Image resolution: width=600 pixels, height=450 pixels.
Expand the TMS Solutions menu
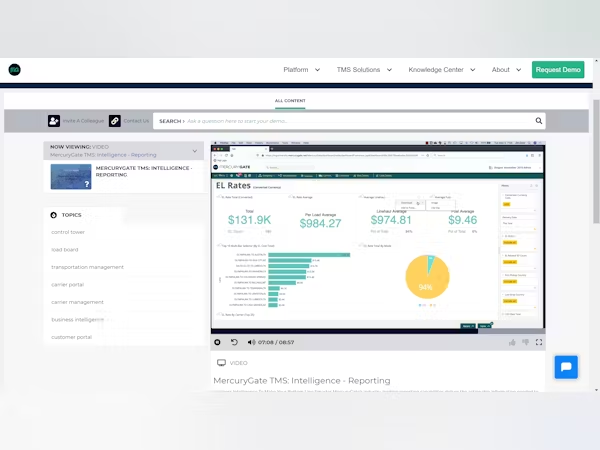pos(364,70)
